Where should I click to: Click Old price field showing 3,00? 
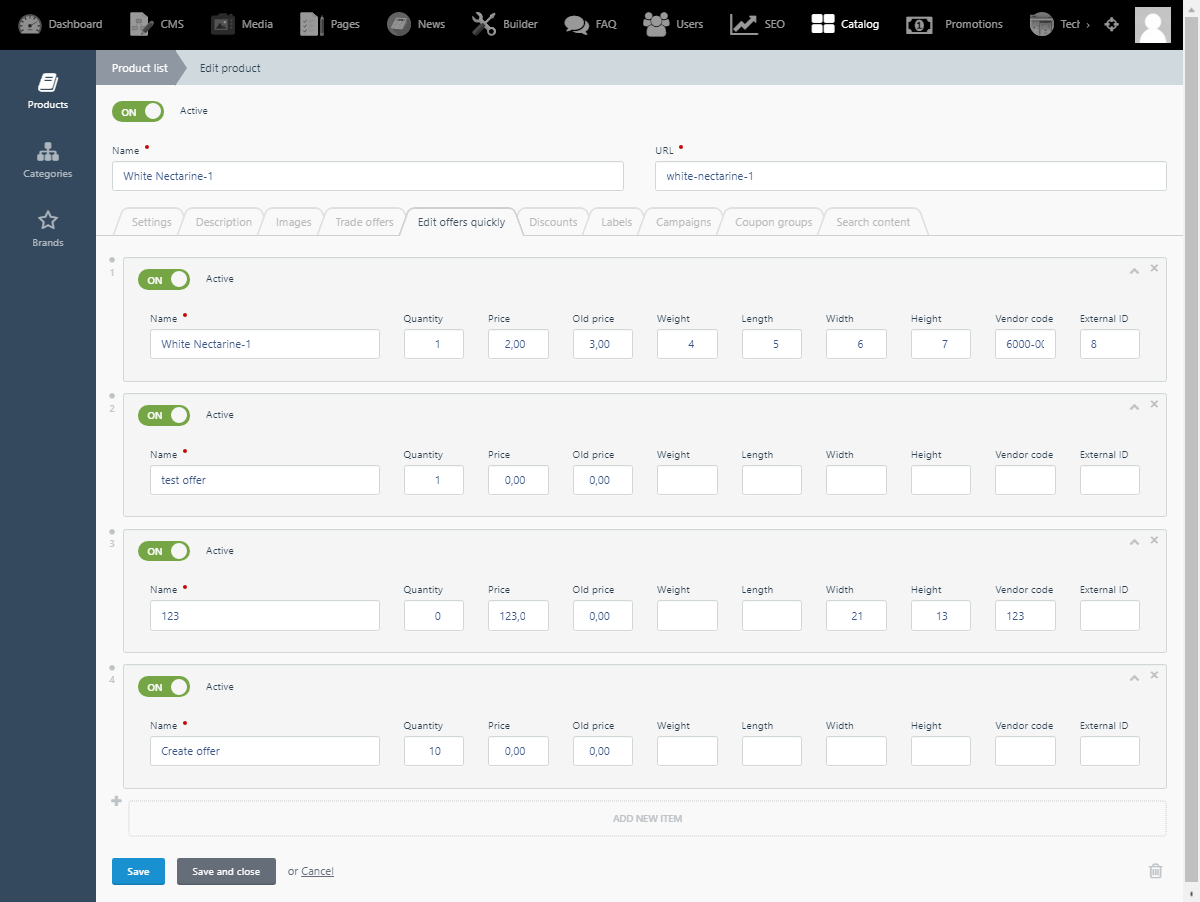pos(603,344)
